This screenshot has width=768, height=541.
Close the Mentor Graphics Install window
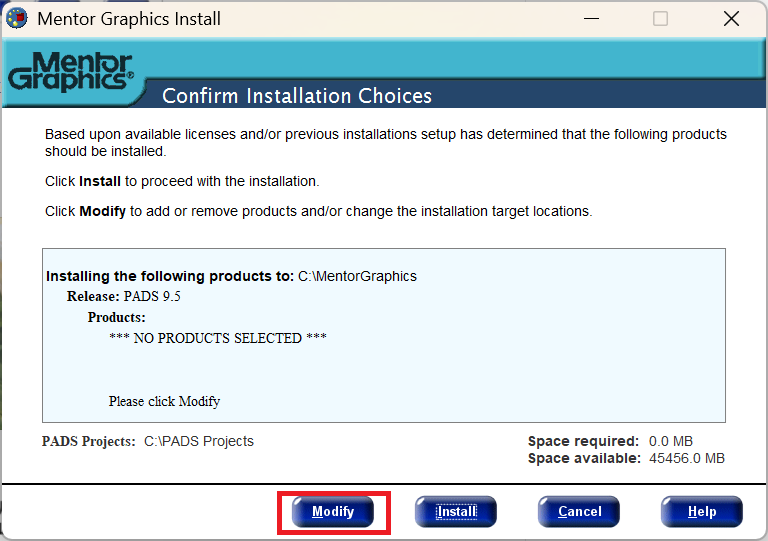(x=731, y=19)
